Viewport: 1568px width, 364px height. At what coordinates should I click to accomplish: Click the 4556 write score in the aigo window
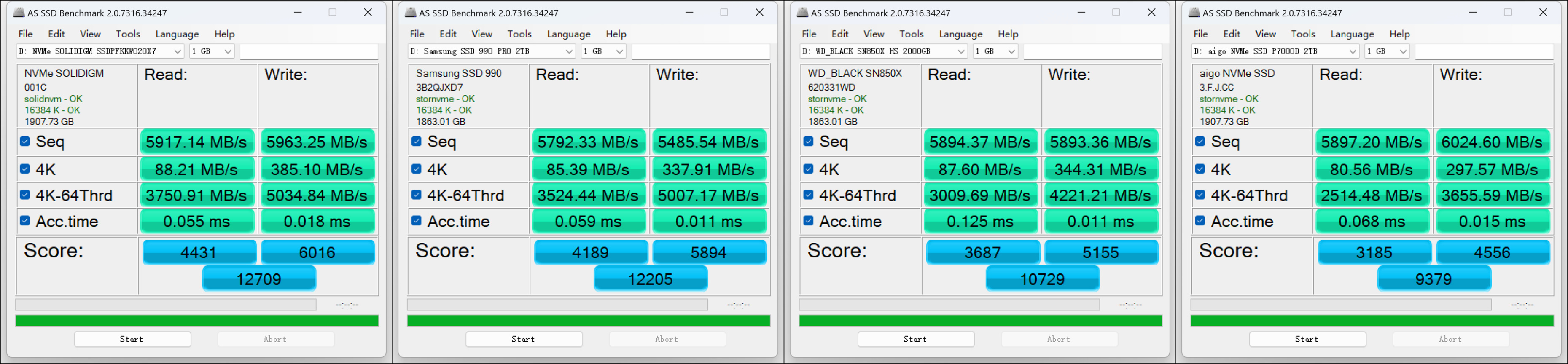1493,252
